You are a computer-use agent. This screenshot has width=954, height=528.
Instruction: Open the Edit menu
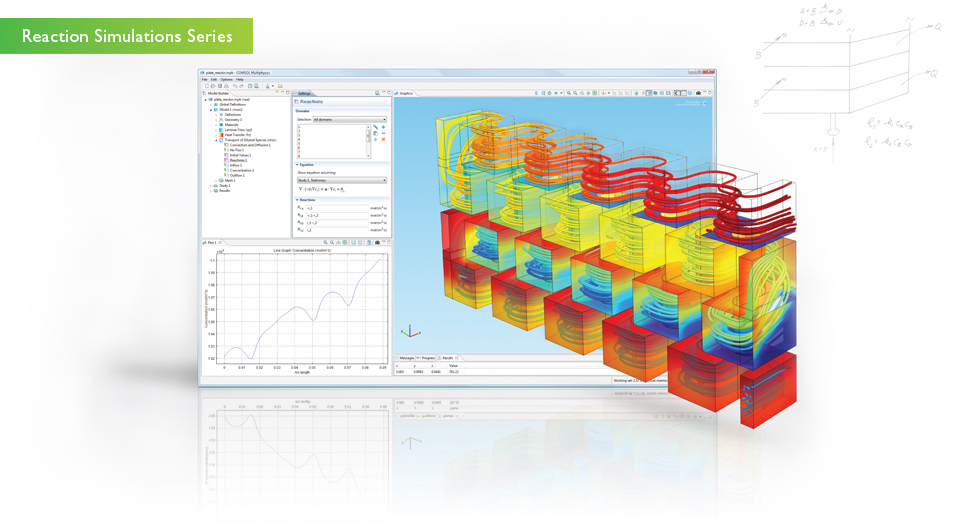(x=214, y=80)
